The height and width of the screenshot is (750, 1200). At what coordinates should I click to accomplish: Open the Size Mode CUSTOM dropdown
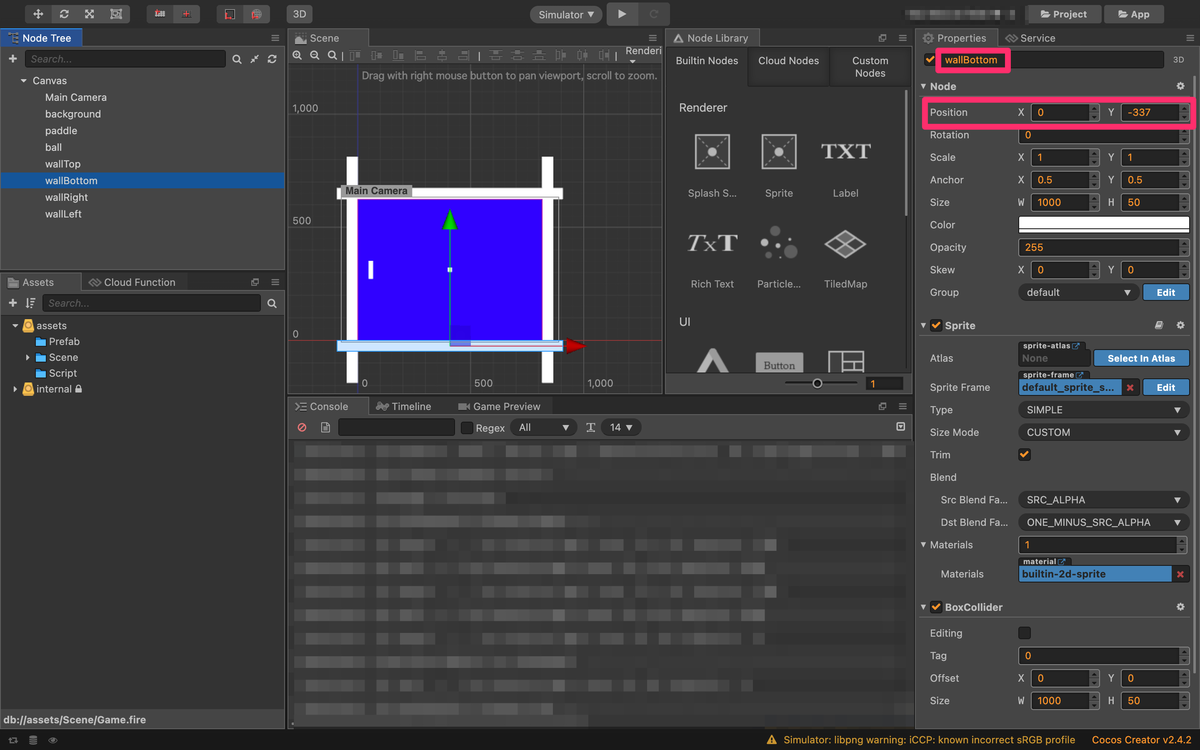point(1104,433)
